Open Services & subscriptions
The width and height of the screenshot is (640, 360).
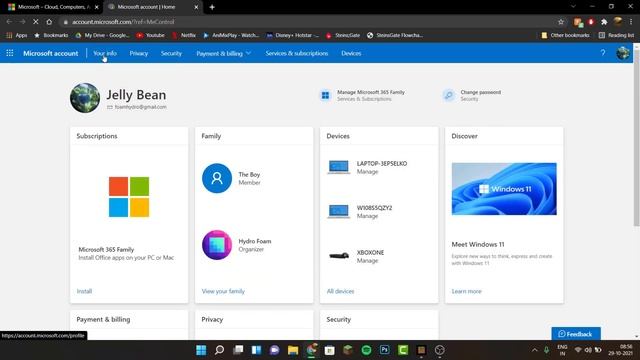297,53
